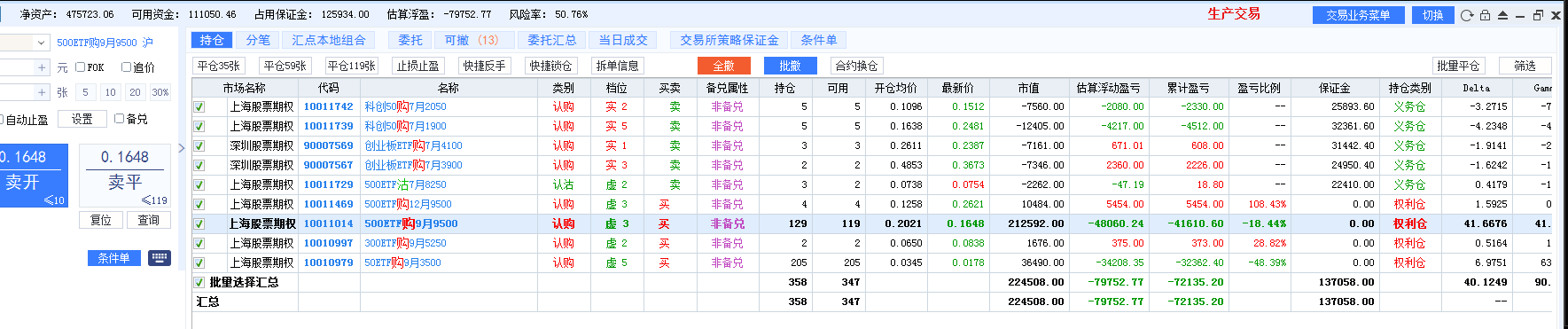
Task: Collapse the order panel with side arrow
Action: click(182, 148)
